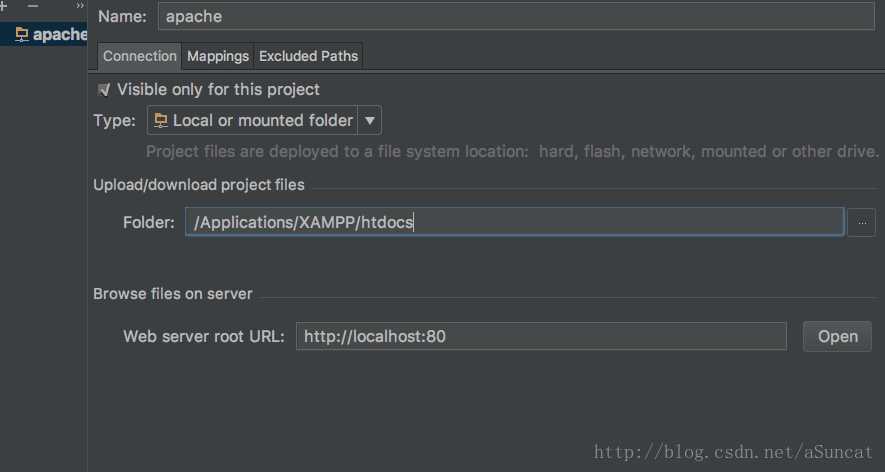Viewport: 885px width, 472px height.
Task: Click the Web server root URL field
Action: [x=540, y=336]
